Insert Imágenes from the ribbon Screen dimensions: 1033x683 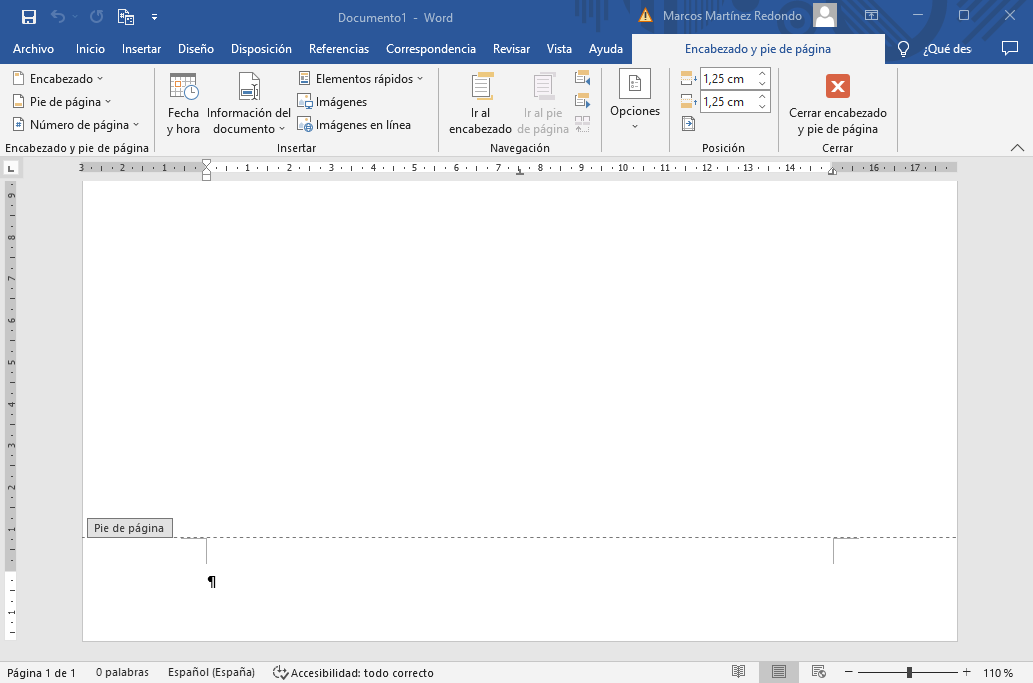[x=332, y=101]
